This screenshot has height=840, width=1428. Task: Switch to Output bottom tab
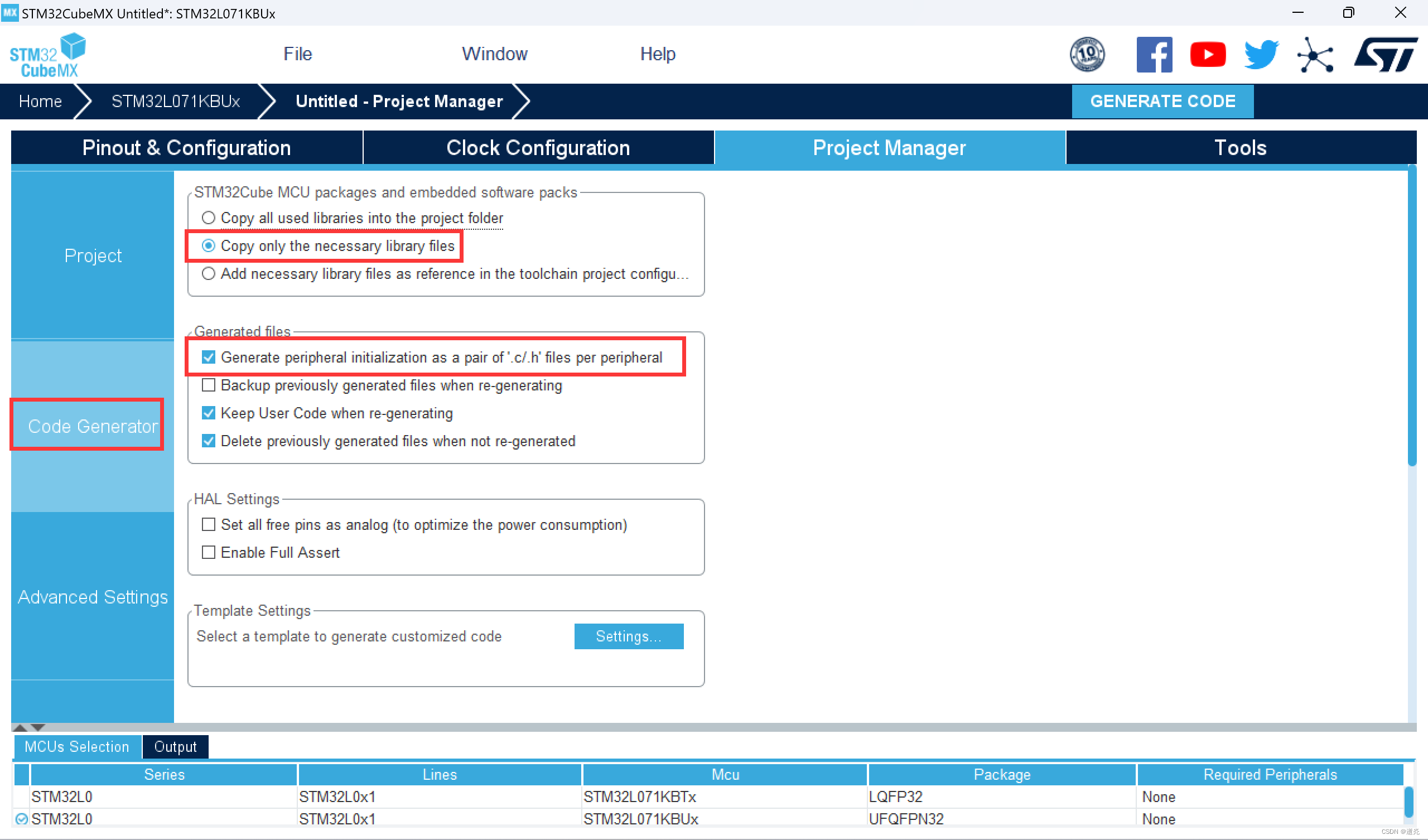[x=175, y=746]
